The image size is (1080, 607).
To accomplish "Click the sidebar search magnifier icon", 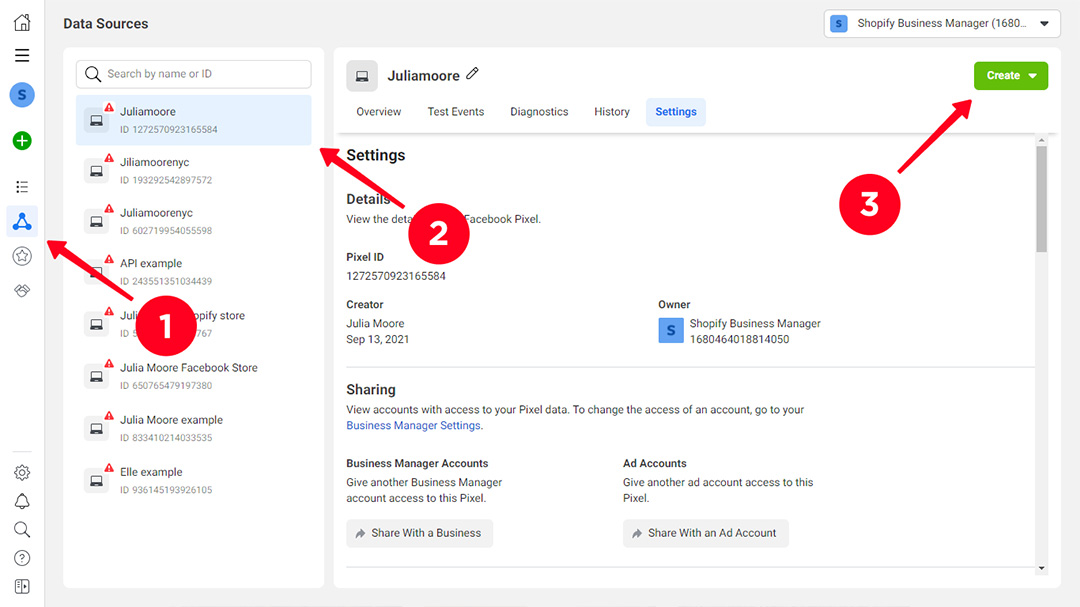I will pos(22,530).
